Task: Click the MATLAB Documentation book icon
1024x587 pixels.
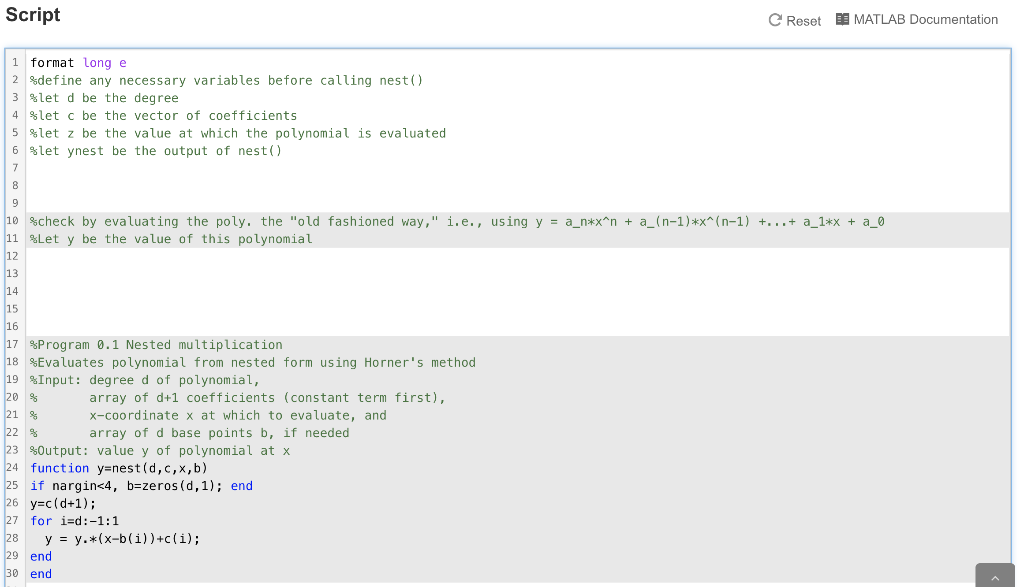Action: click(845, 19)
